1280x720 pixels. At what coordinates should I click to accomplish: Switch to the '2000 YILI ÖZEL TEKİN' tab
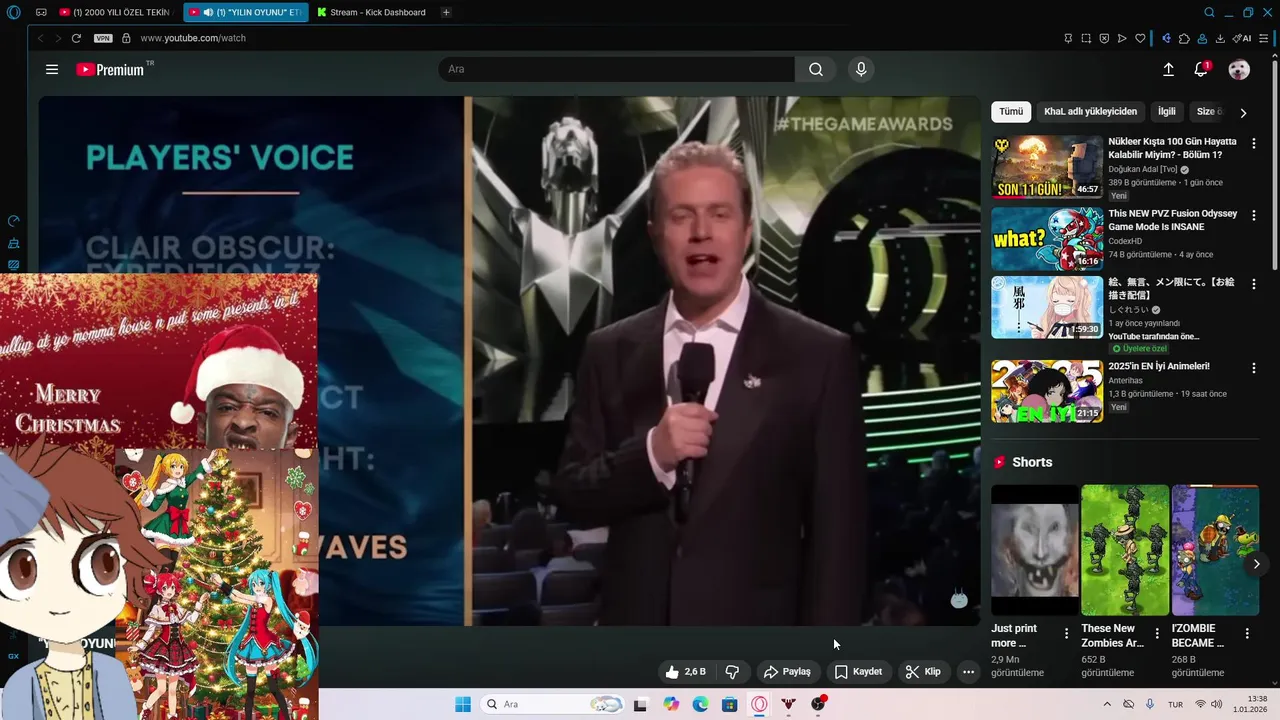coord(115,12)
